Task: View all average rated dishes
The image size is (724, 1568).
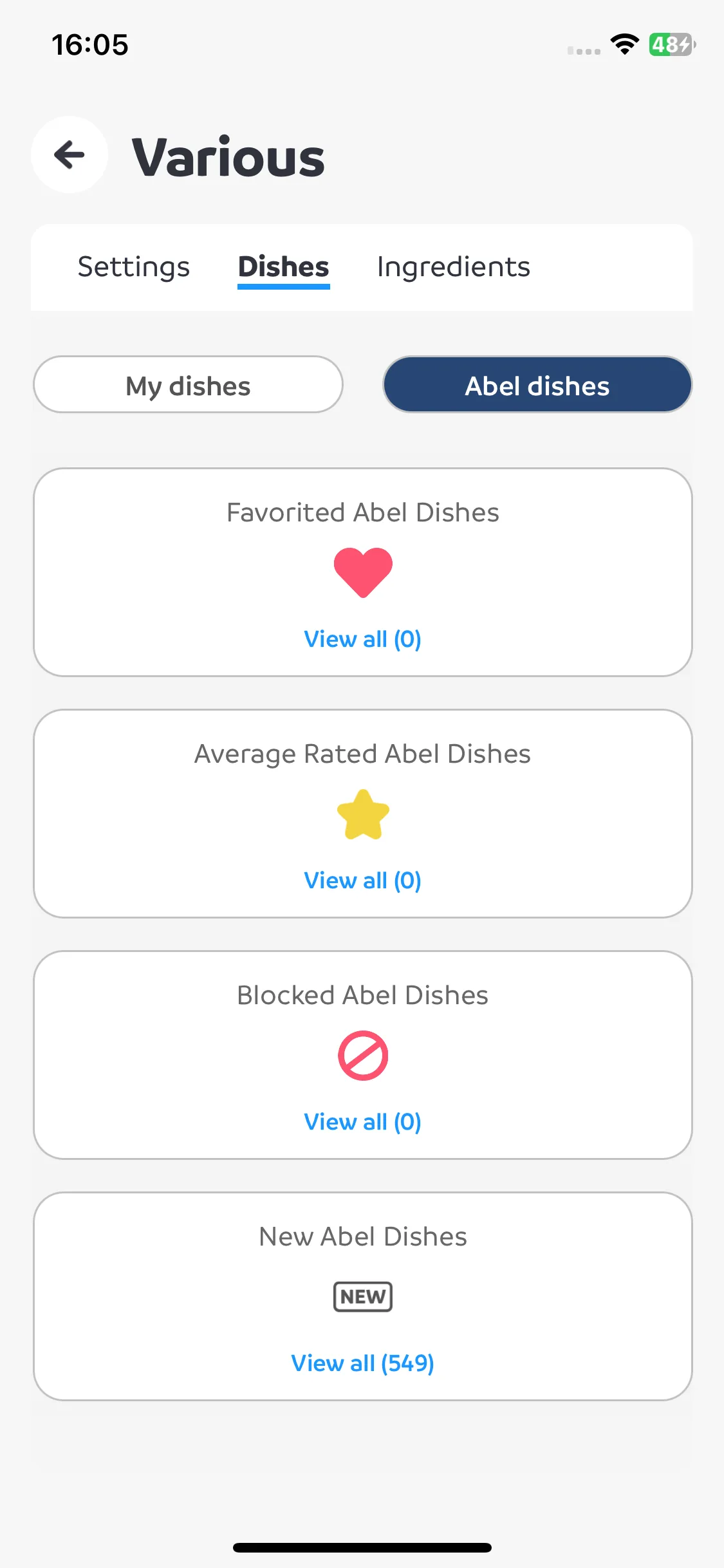Action: pyautogui.click(x=363, y=881)
